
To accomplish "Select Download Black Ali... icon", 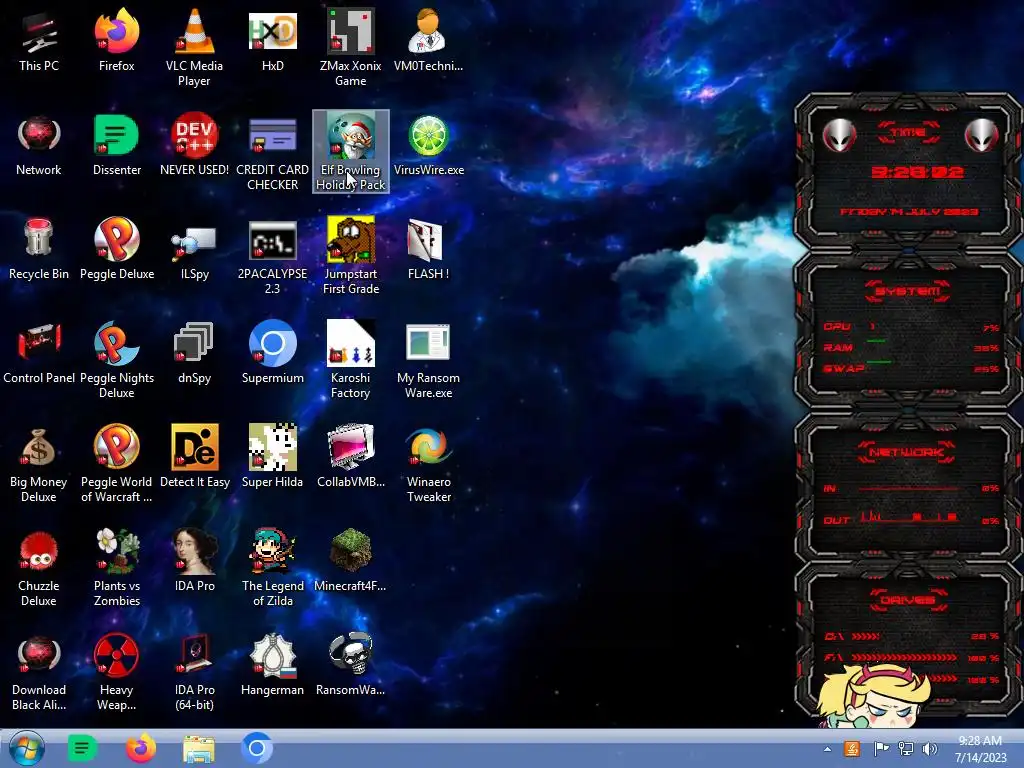I will [x=39, y=671].
